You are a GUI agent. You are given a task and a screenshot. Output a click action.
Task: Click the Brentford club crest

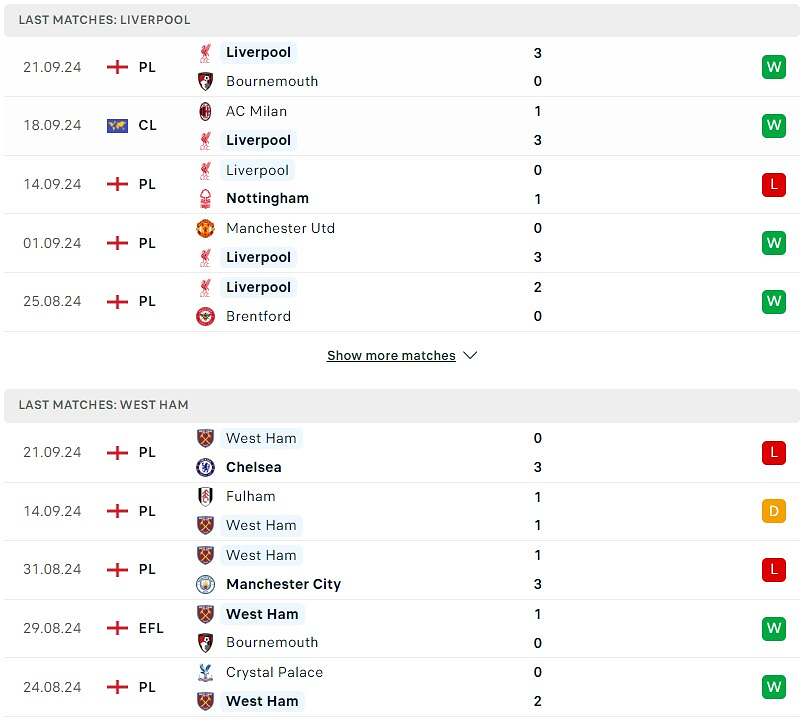pyautogui.click(x=206, y=316)
